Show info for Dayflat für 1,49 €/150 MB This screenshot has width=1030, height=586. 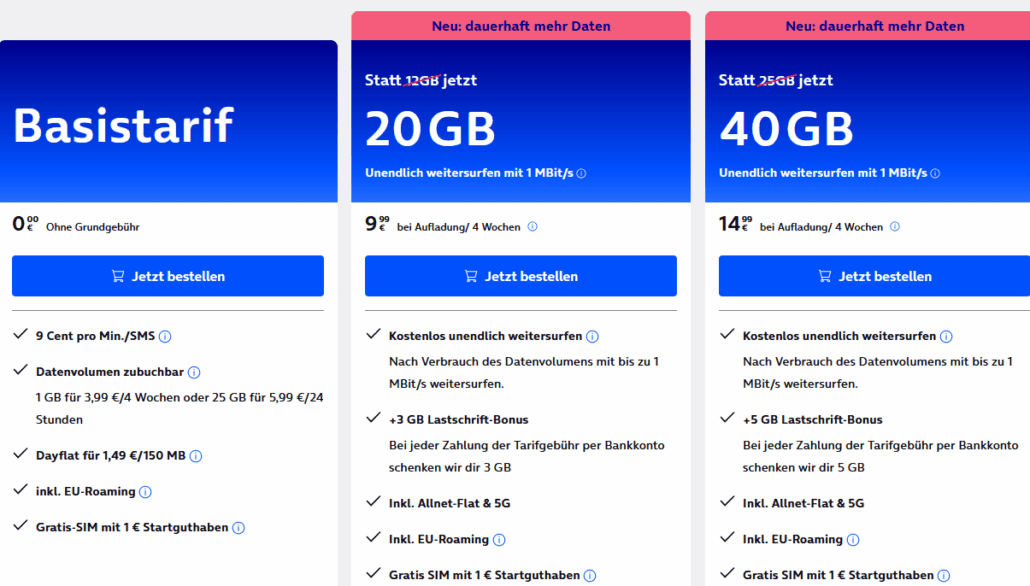click(x=197, y=455)
